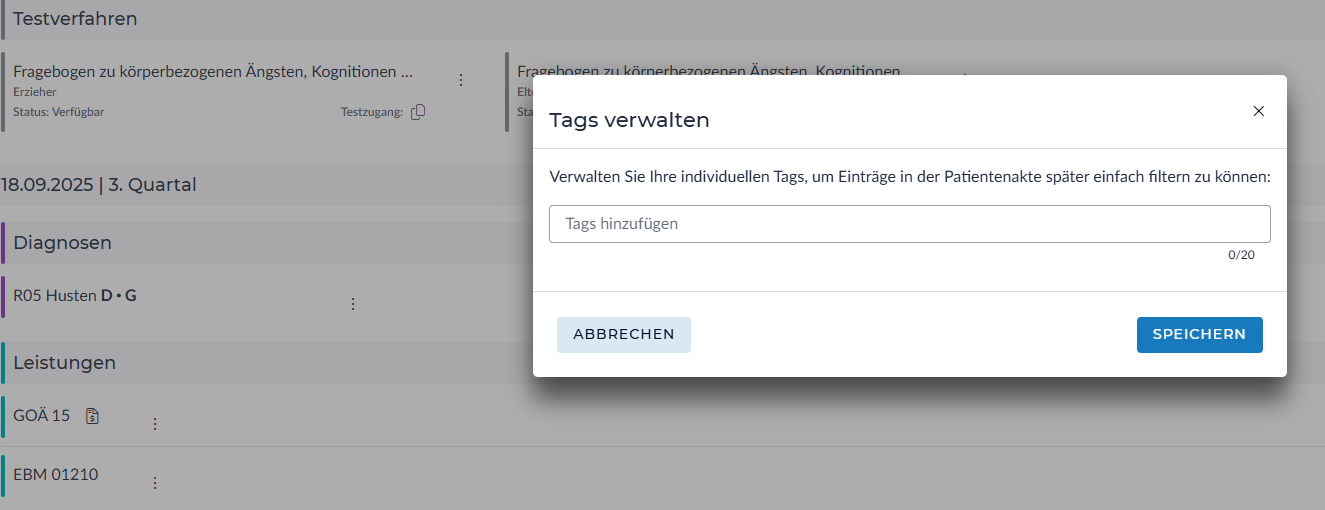The height and width of the screenshot is (510, 1325).
Task: Save tags with the Speichern button
Action: tap(1199, 335)
